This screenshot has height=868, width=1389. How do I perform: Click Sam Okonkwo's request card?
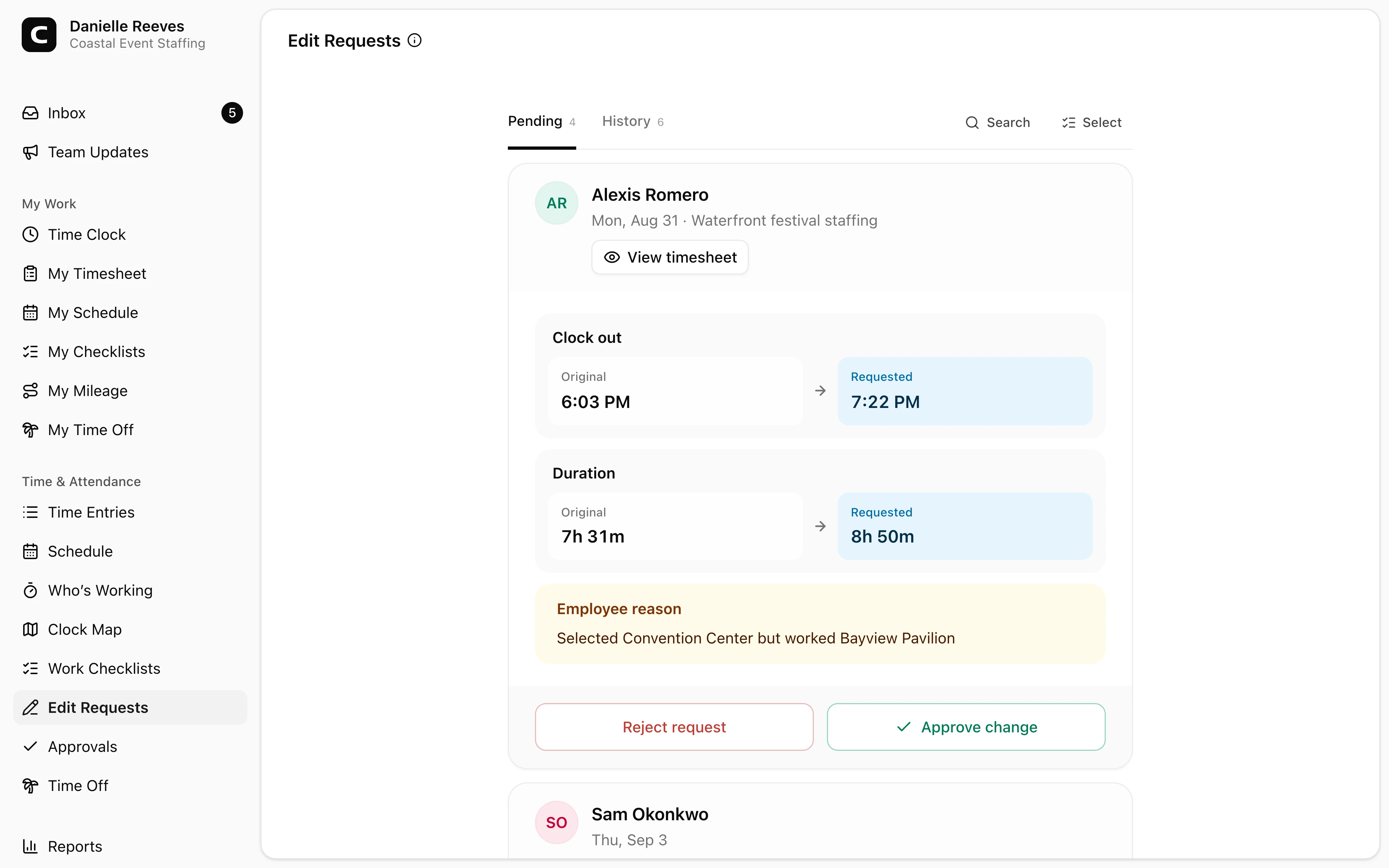(820, 821)
